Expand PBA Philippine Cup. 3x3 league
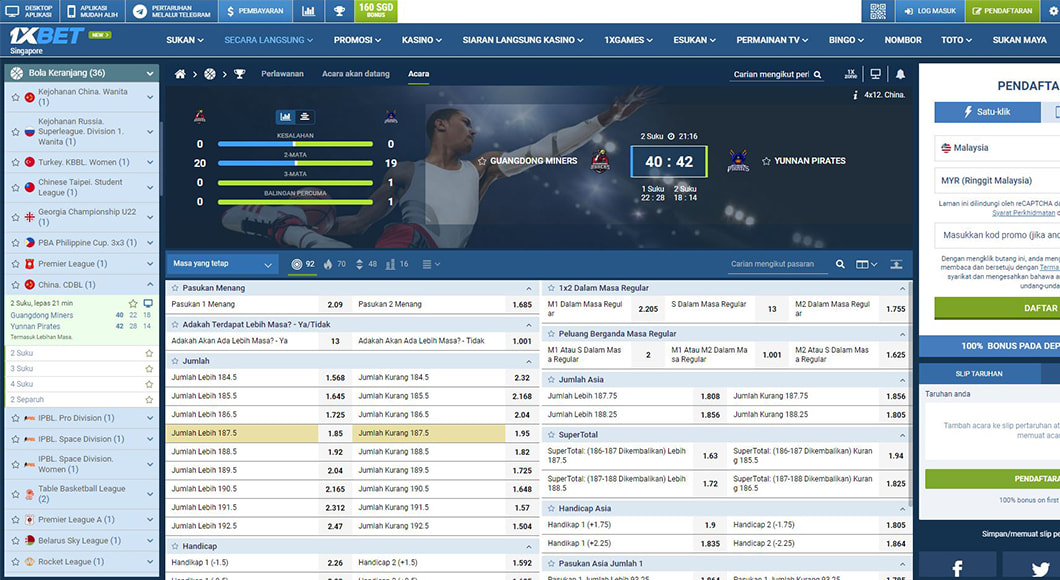The image size is (1060, 580). click(149, 243)
